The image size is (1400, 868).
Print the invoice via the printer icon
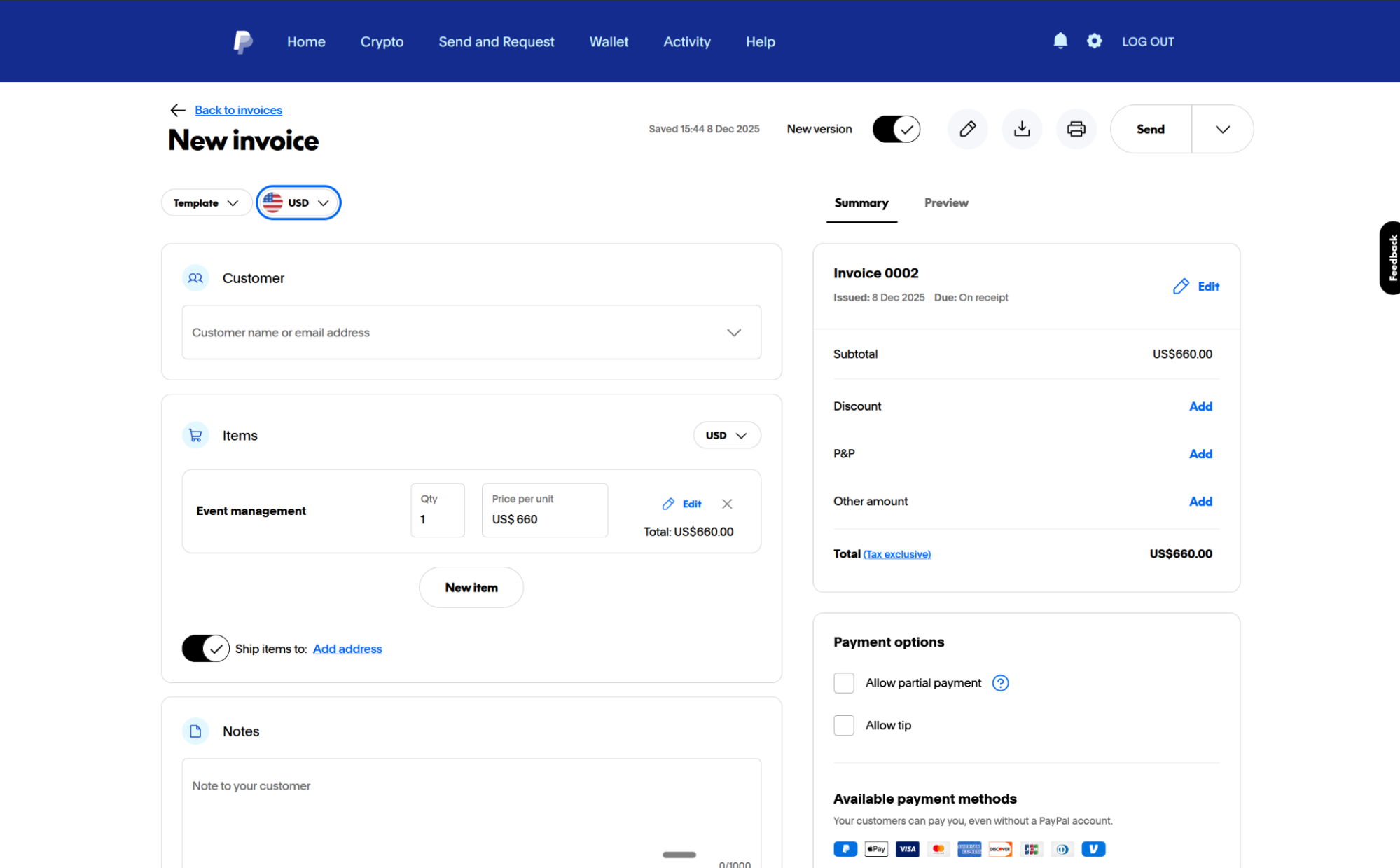click(1076, 129)
